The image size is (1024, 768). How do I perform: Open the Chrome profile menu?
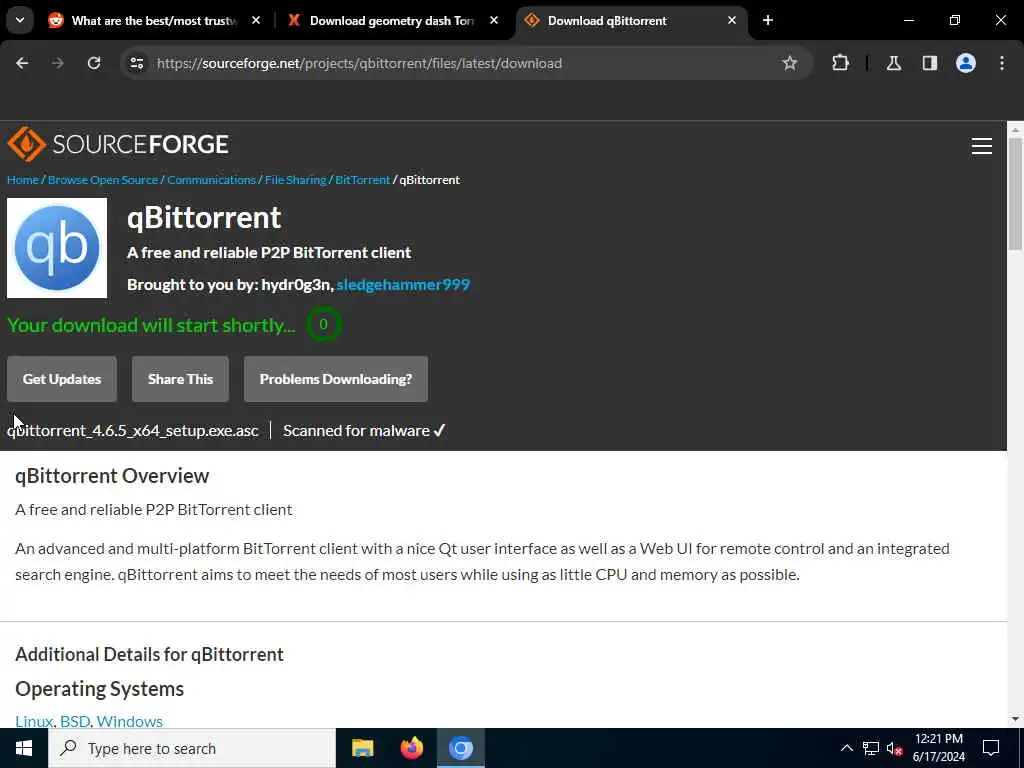[x=965, y=63]
